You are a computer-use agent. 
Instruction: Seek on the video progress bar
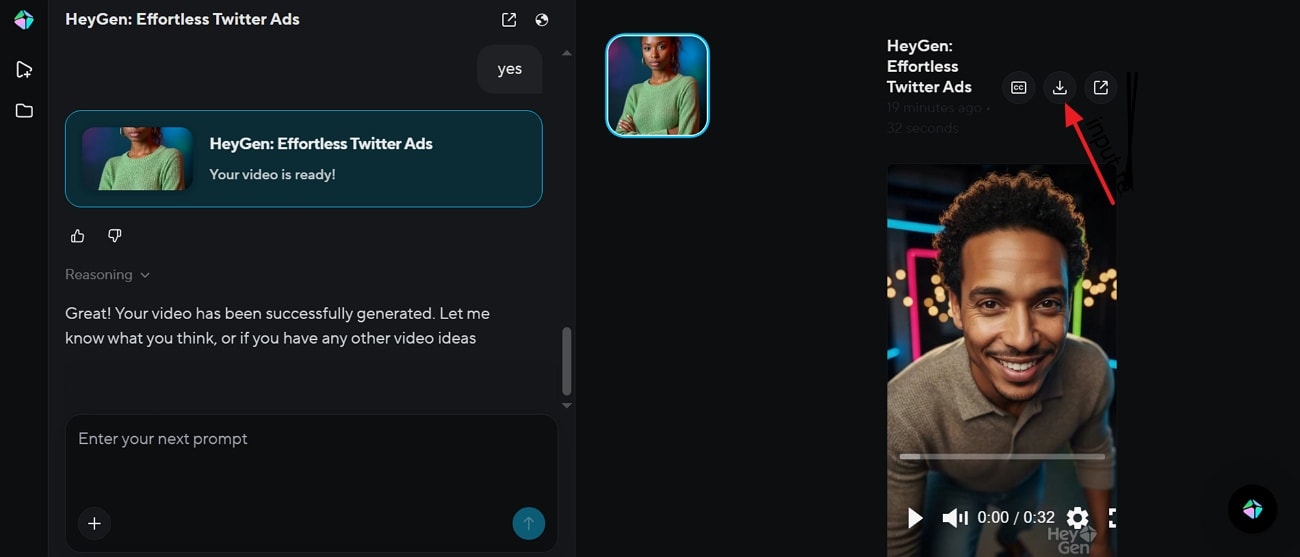pyautogui.click(x=1002, y=457)
